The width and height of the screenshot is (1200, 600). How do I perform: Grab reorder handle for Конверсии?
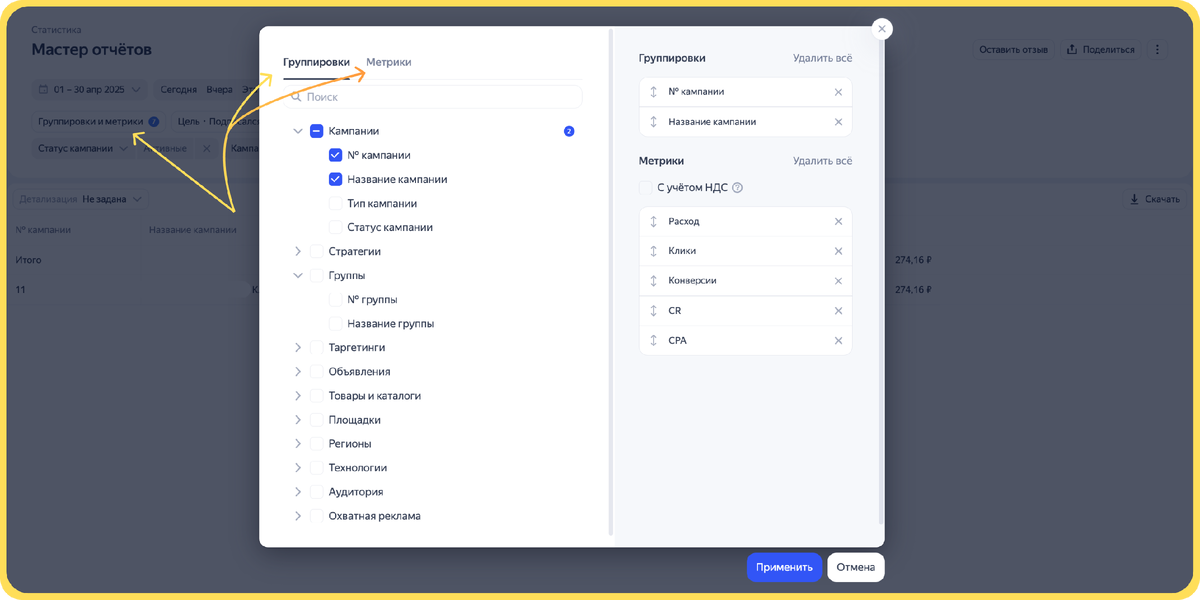tap(653, 281)
